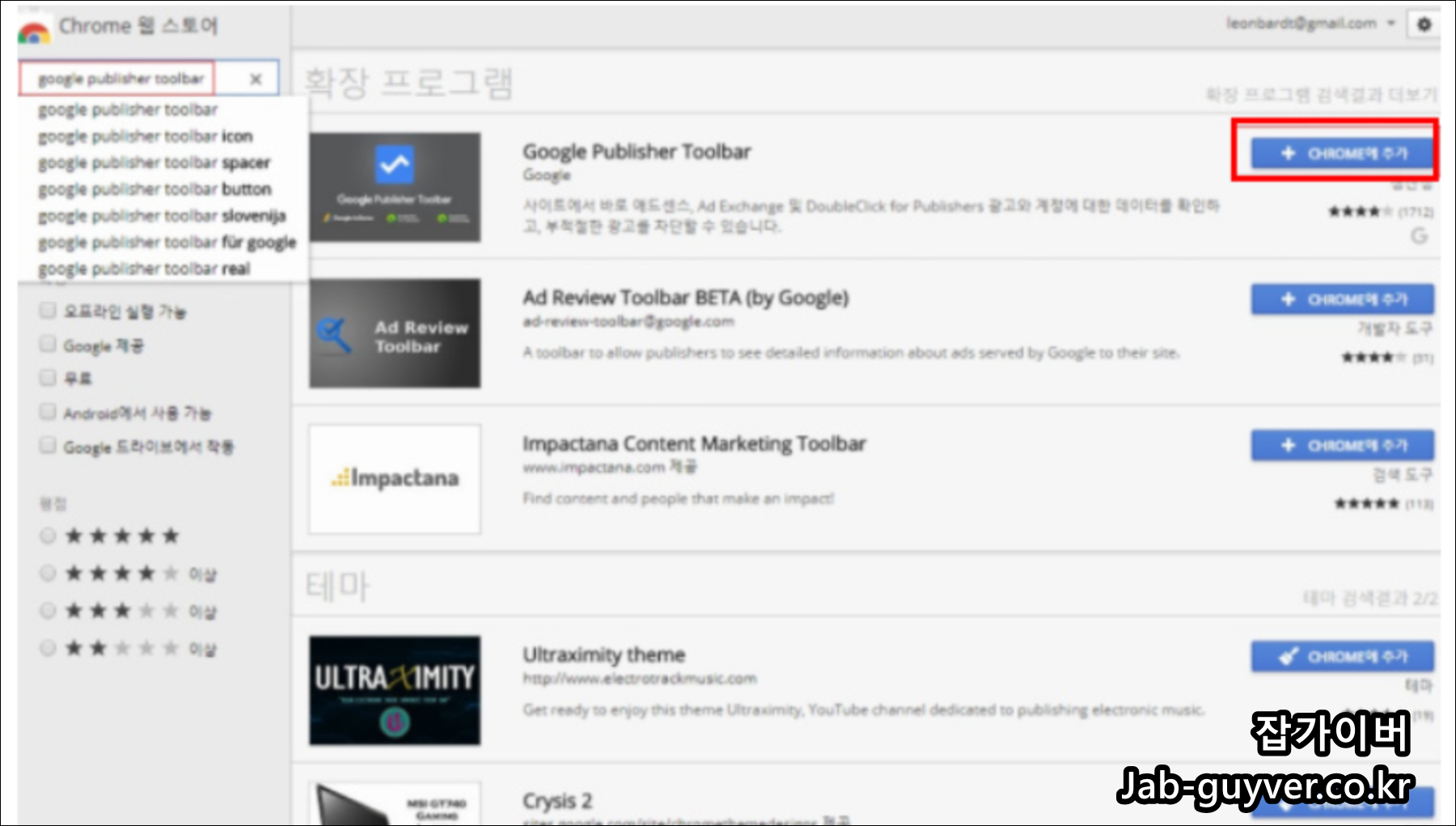Screen dimensions: 1456x826
Task: Click the Impactana category label
Action: point(1403,475)
